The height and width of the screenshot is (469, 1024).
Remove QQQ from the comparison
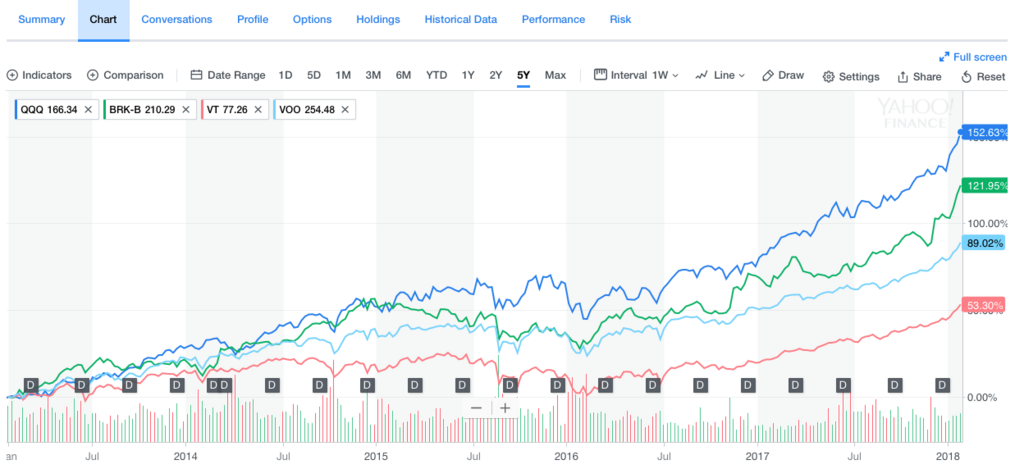(x=88, y=109)
